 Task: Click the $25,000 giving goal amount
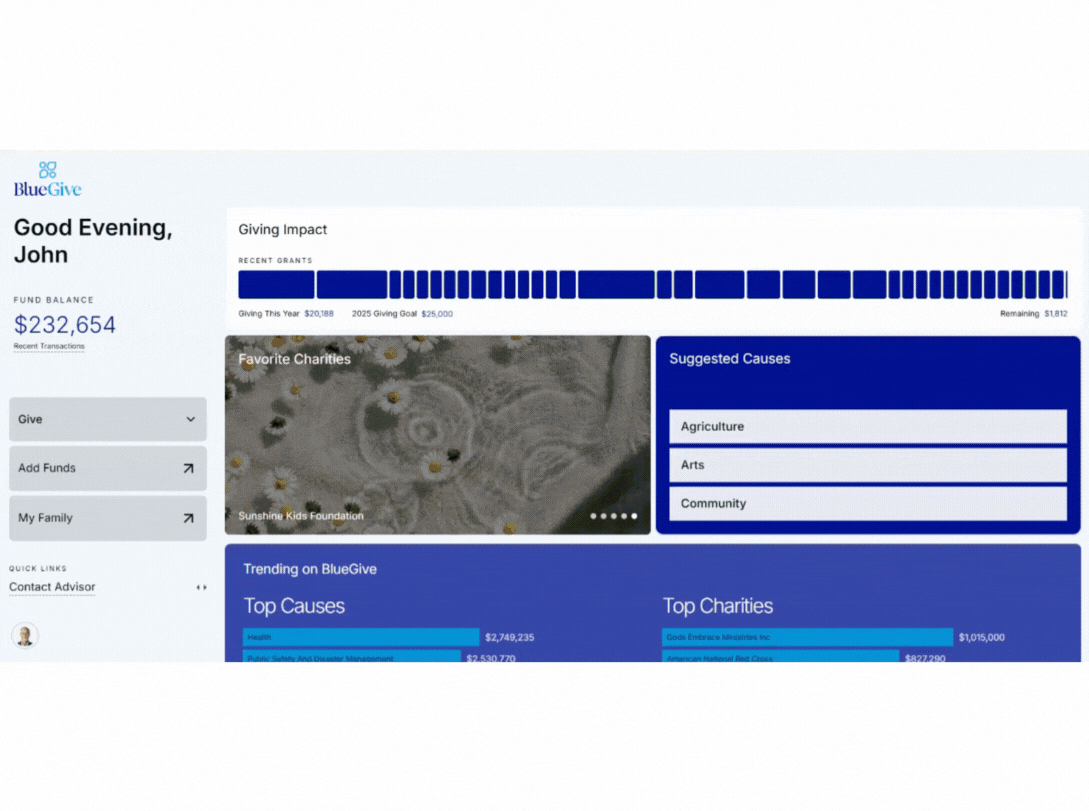pyautogui.click(x=437, y=314)
